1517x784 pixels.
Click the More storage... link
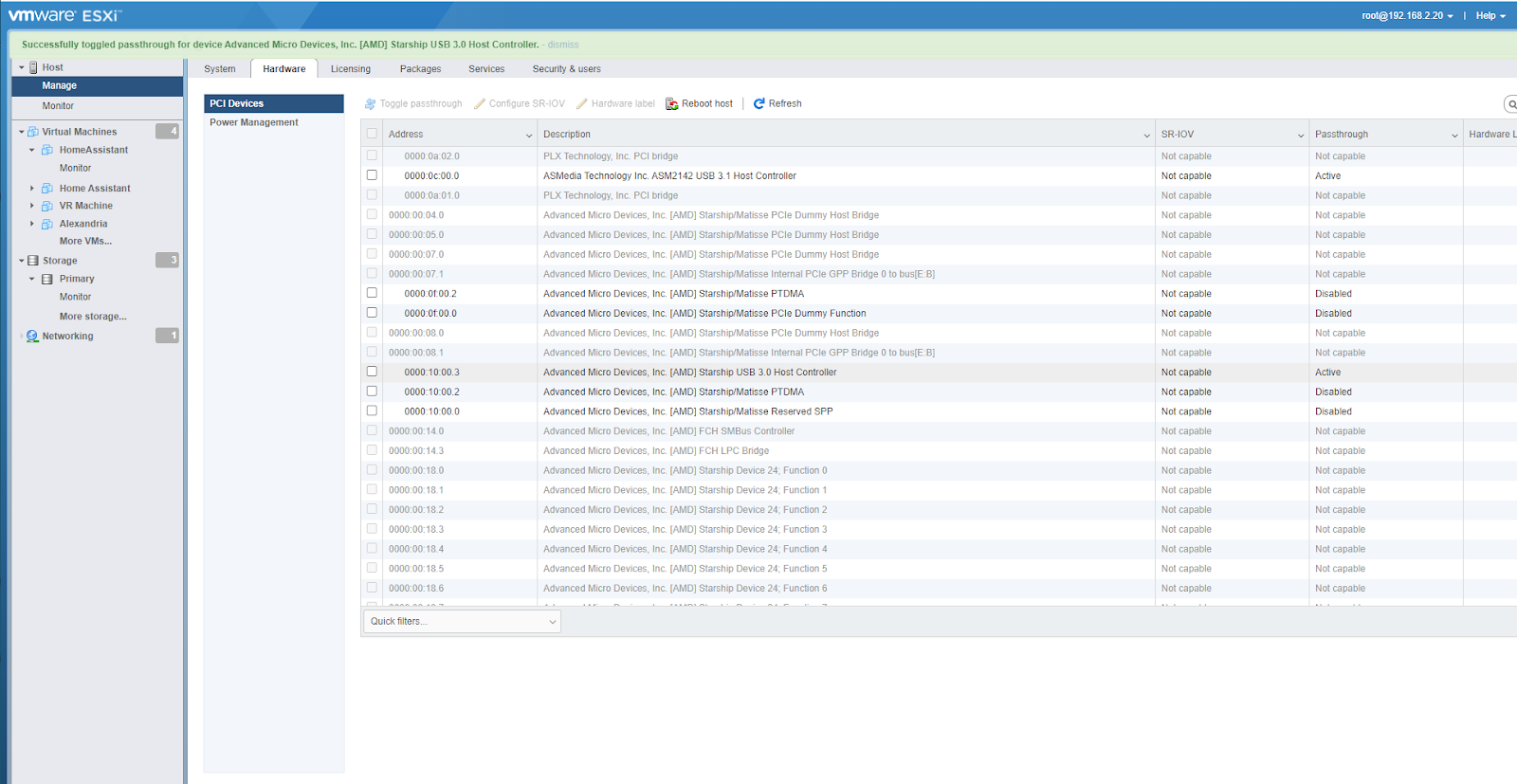click(93, 317)
